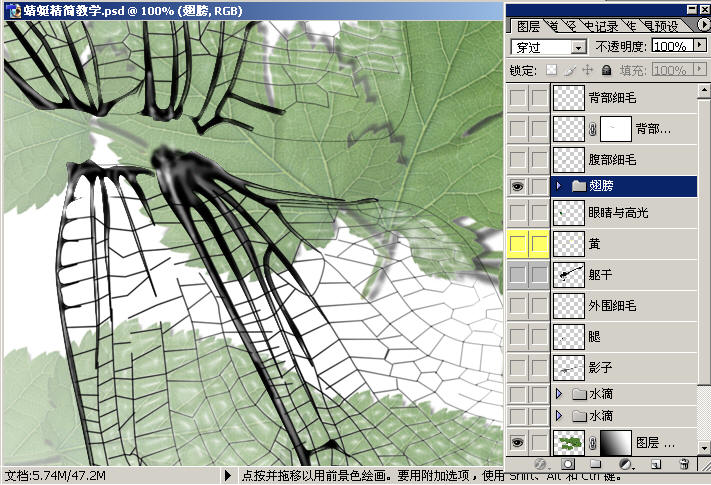
Task: Click the delete layer trash icon
Action: pos(684,465)
